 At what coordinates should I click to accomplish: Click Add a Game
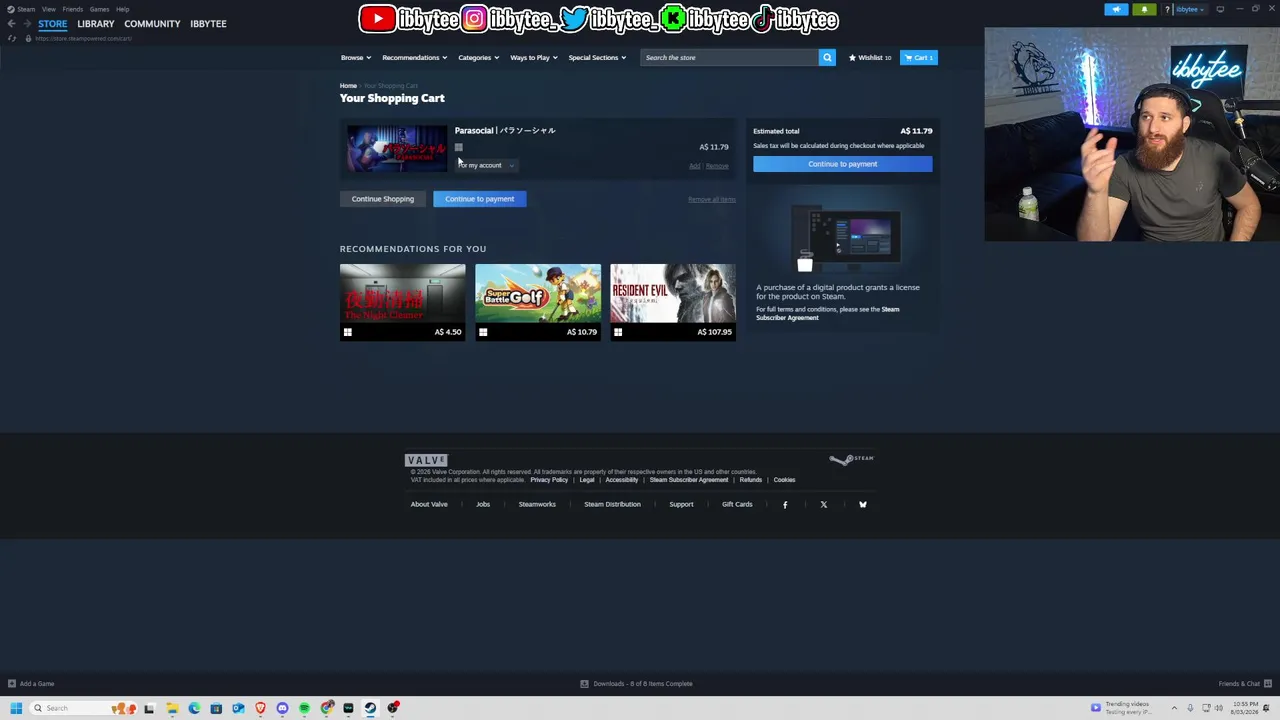31,684
